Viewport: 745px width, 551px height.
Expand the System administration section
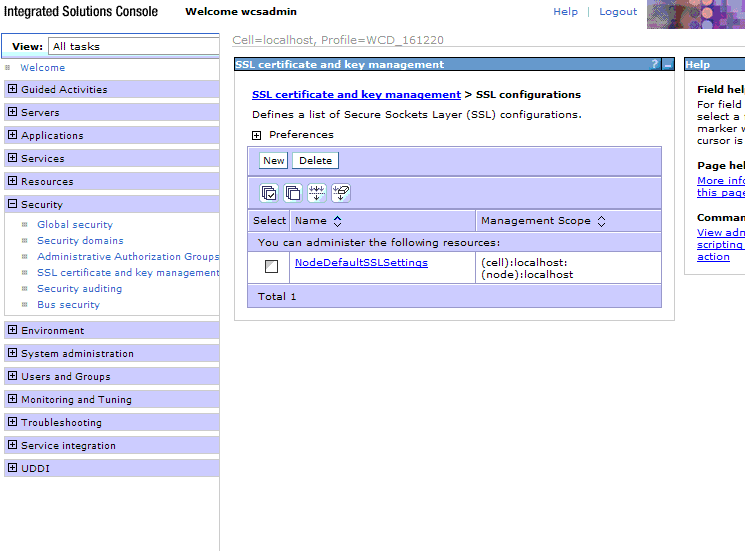click(x=12, y=353)
